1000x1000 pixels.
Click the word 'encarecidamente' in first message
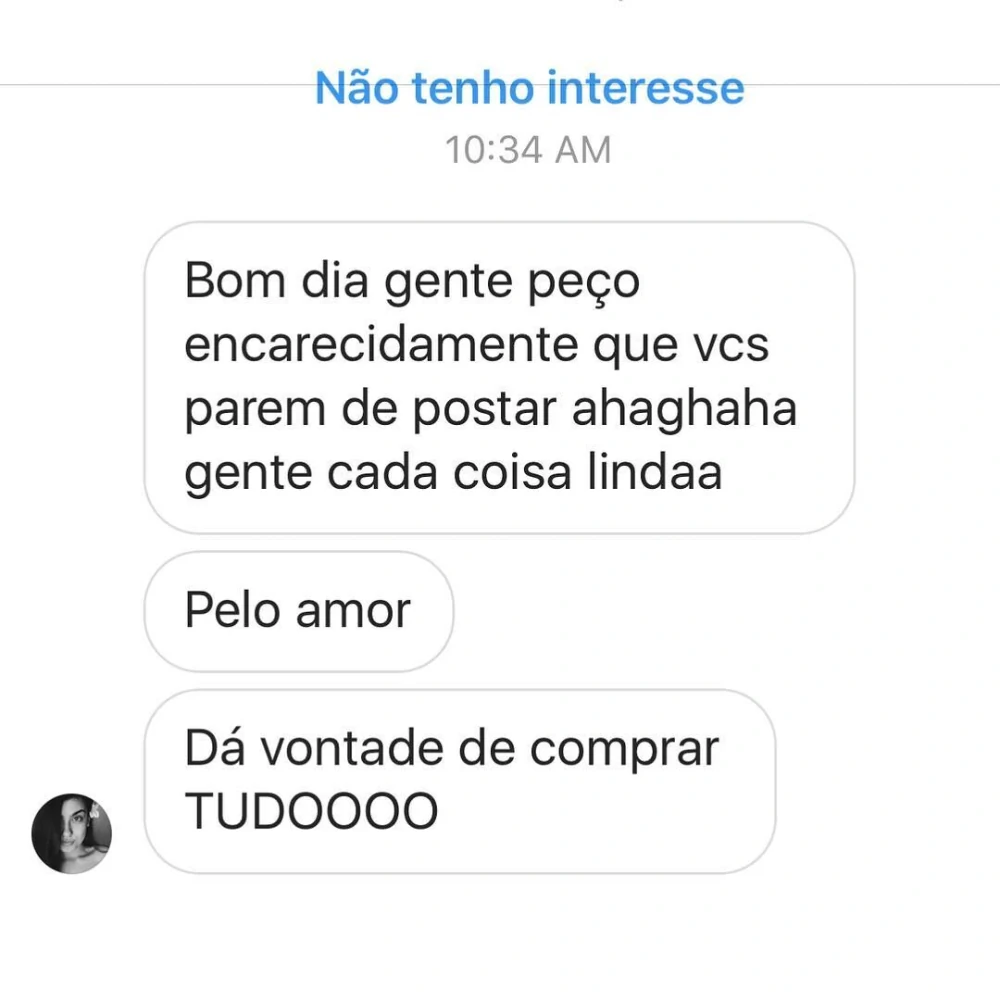380,345
